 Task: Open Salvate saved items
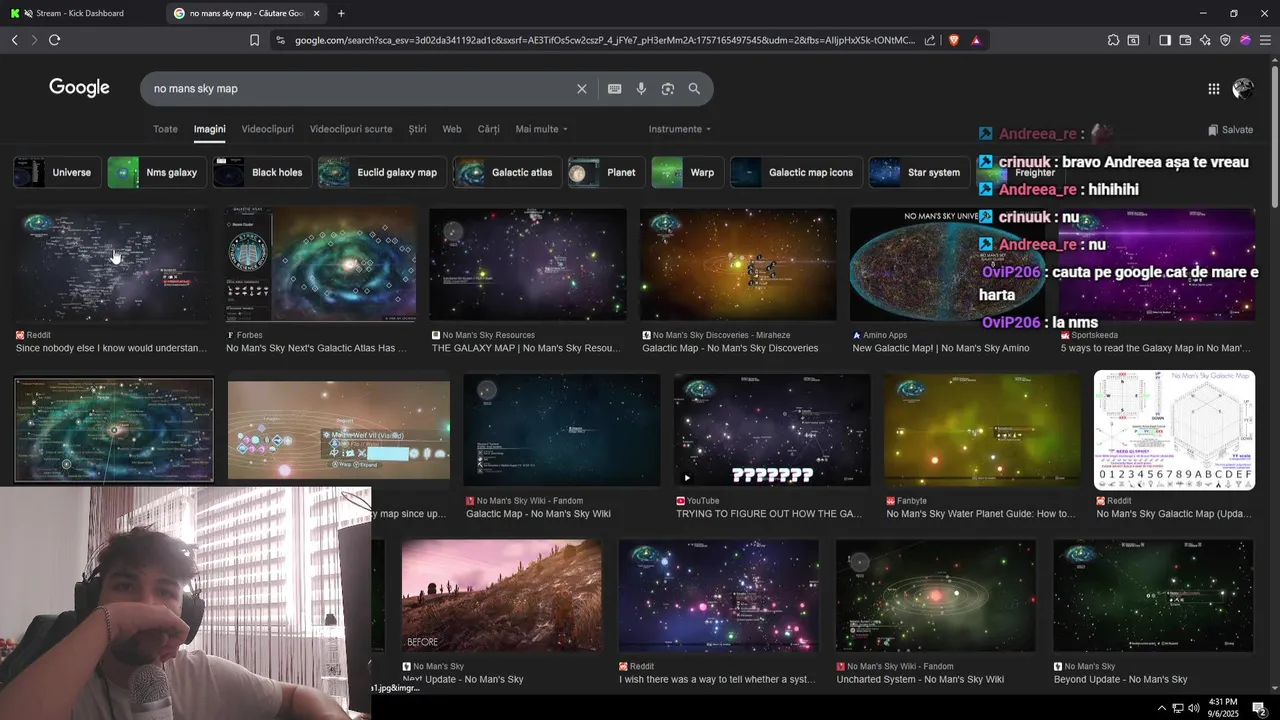pyautogui.click(x=1230, y=130)
